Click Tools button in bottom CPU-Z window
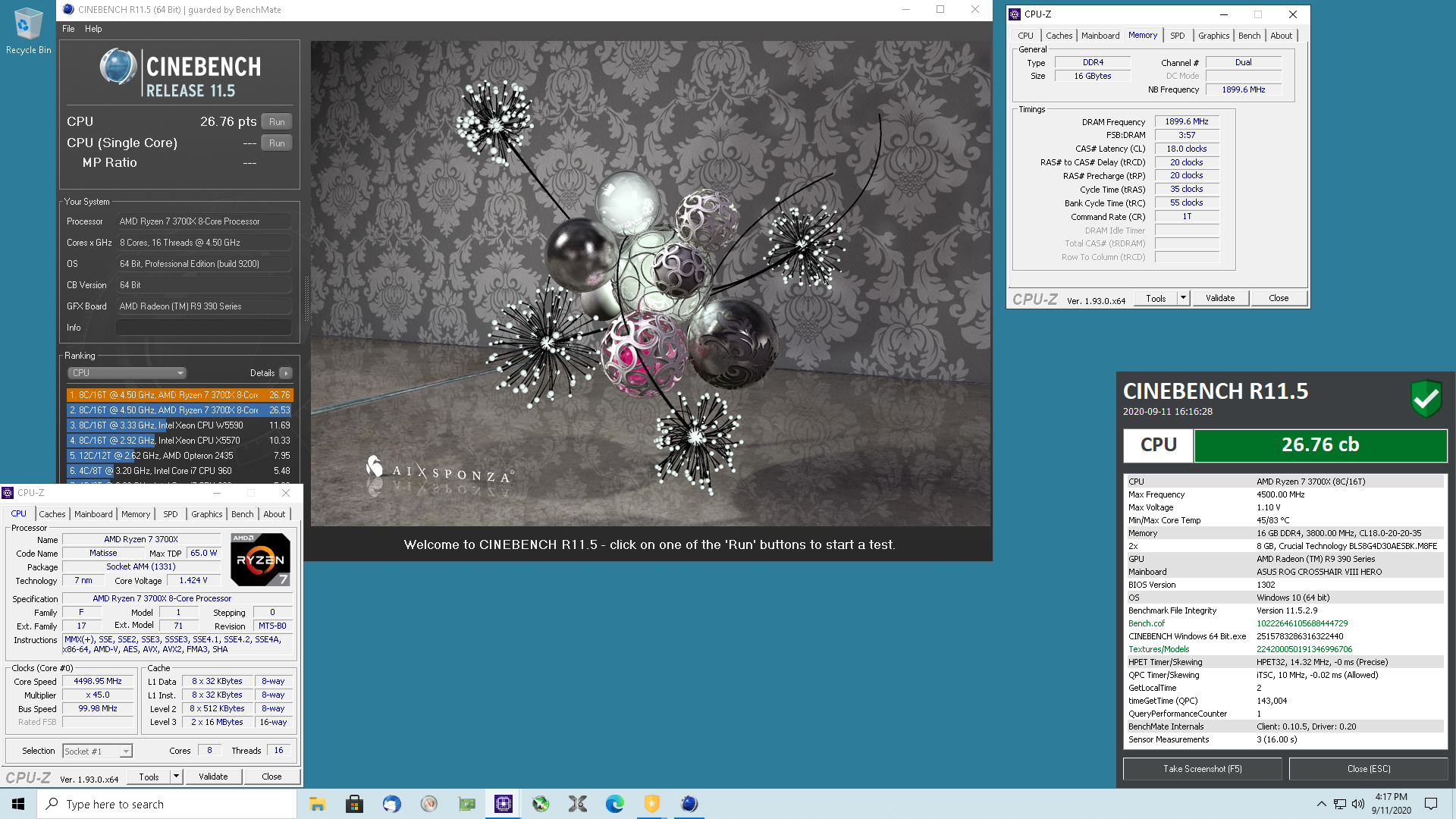 (x=149, y=777)
